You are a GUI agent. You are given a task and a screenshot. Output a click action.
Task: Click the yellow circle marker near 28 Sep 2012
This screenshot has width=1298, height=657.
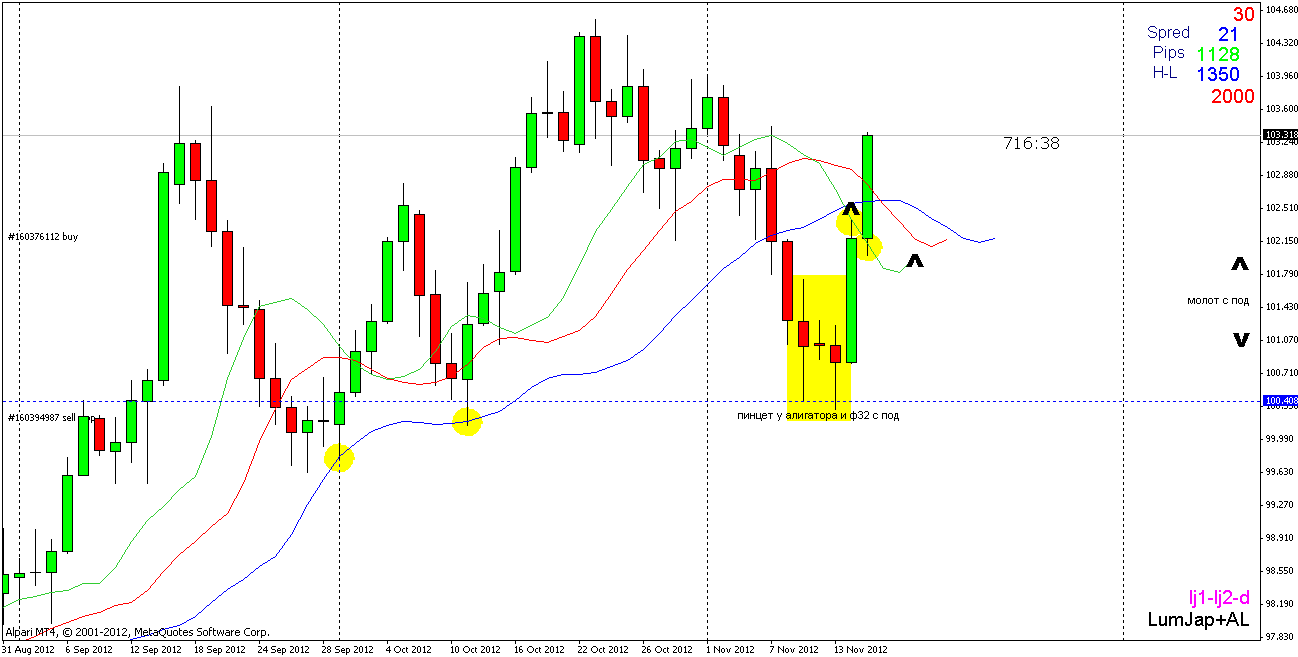tap(339, 458)
